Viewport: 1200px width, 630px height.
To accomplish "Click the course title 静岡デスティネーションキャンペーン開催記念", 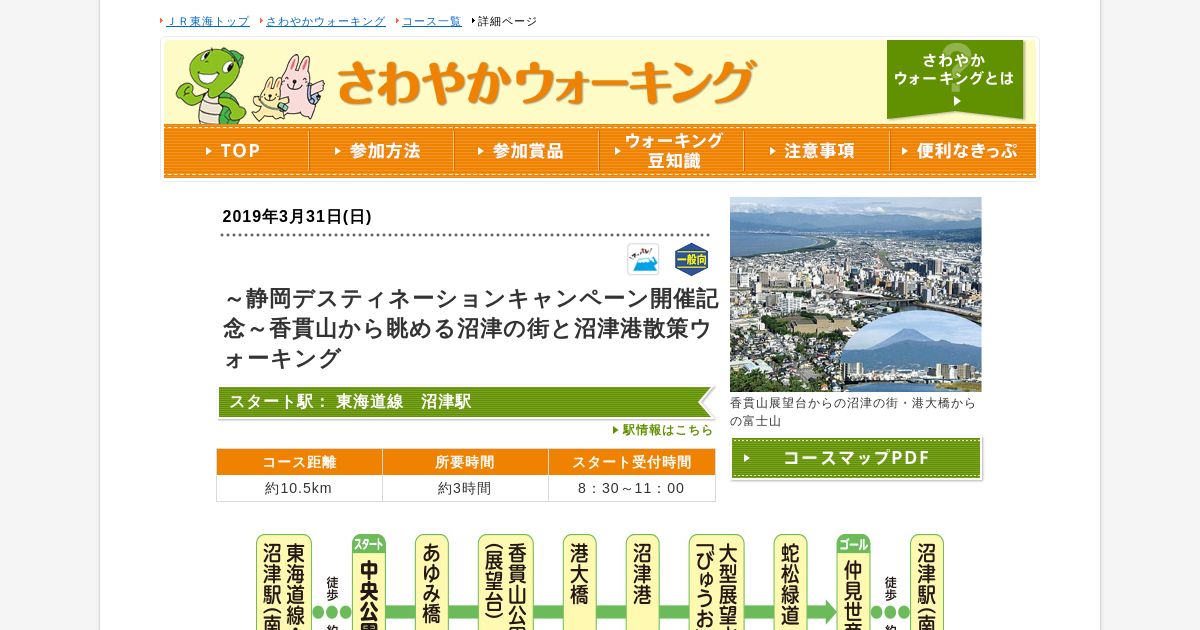I will tap(470, 328).
